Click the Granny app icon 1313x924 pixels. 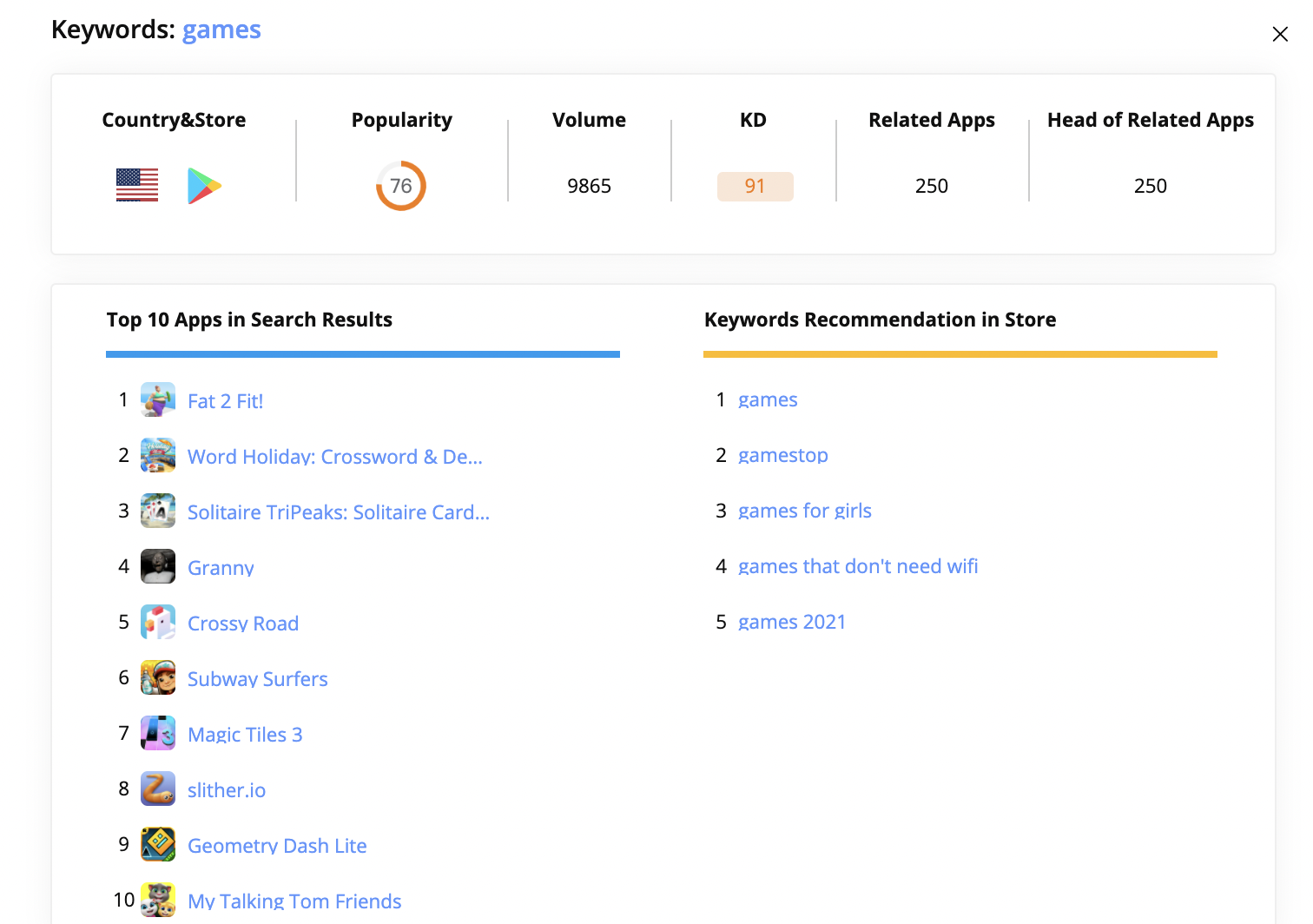click(x=158, y=566)
